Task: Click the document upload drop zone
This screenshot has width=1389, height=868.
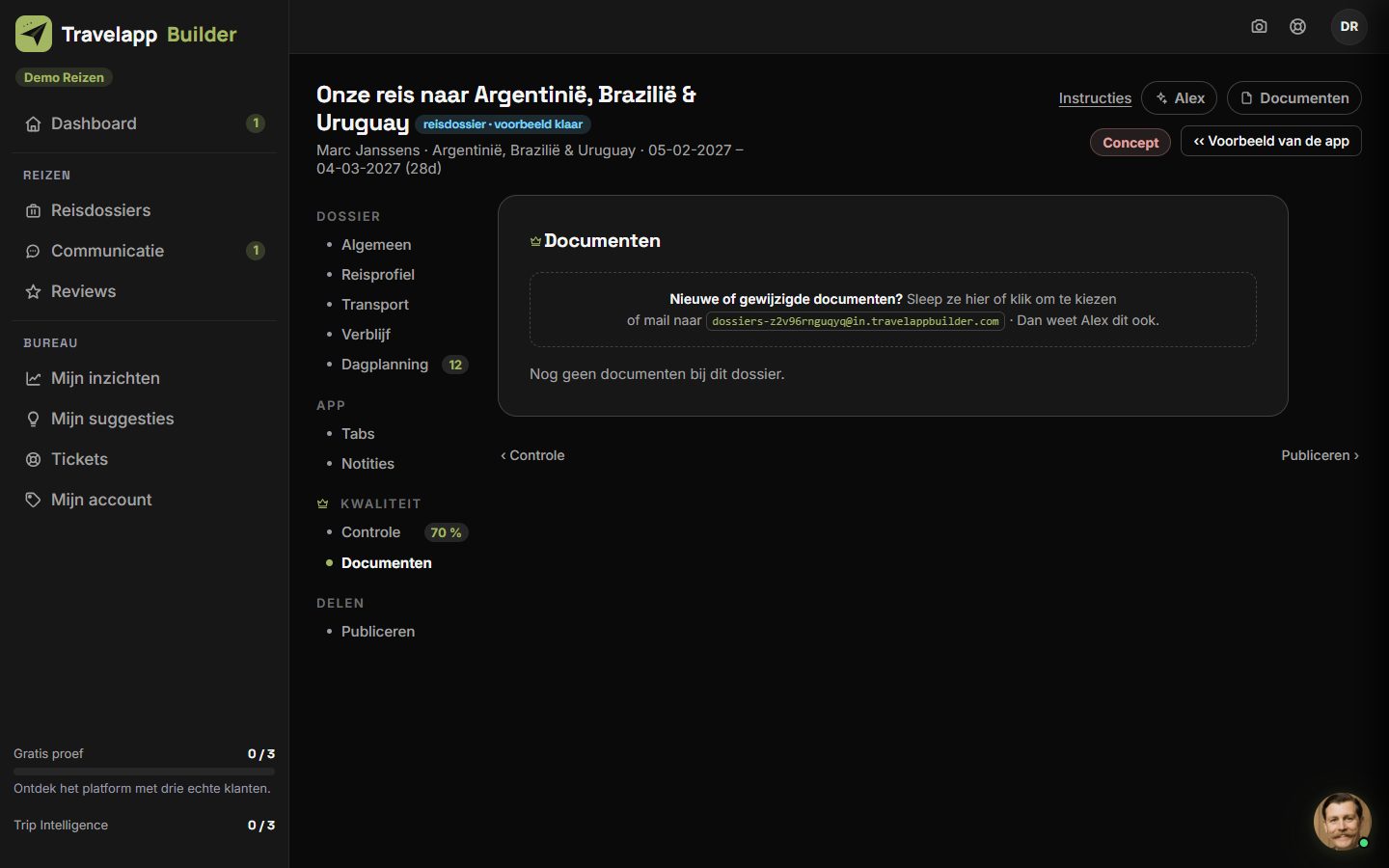Action: coord(893,310)
